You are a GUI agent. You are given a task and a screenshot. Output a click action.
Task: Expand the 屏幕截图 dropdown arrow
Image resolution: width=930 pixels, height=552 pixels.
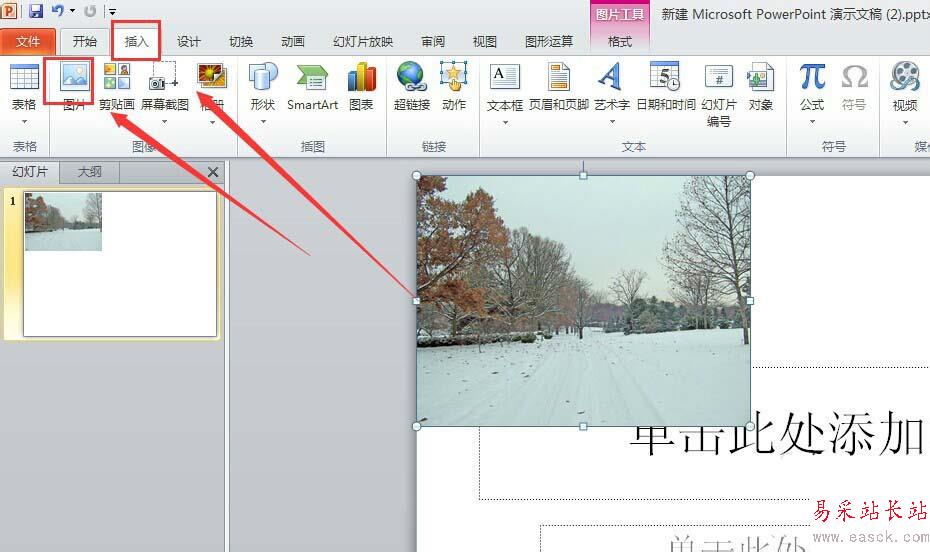(164, 122)
